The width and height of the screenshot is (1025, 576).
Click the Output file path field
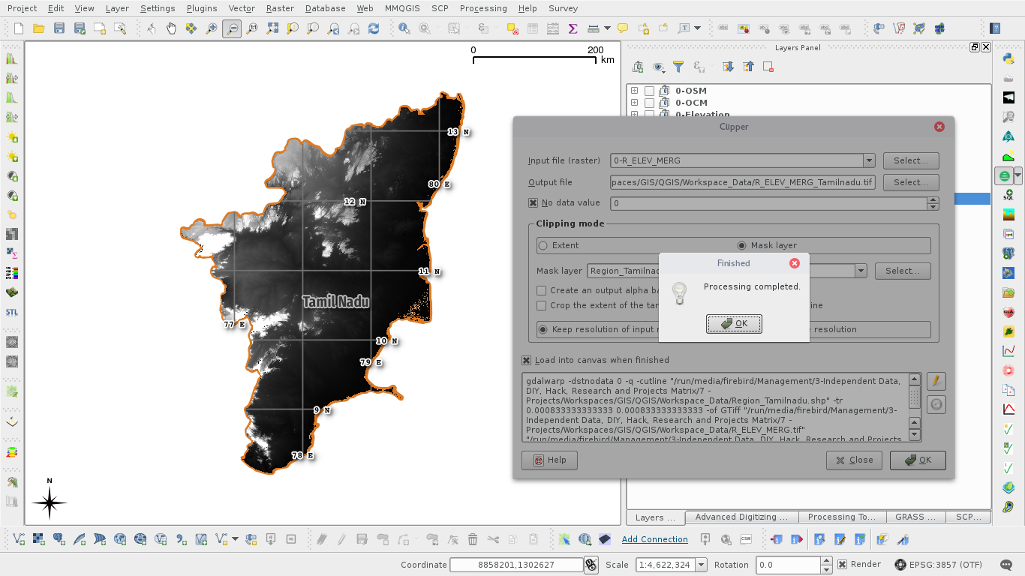(x=743, y=182)
